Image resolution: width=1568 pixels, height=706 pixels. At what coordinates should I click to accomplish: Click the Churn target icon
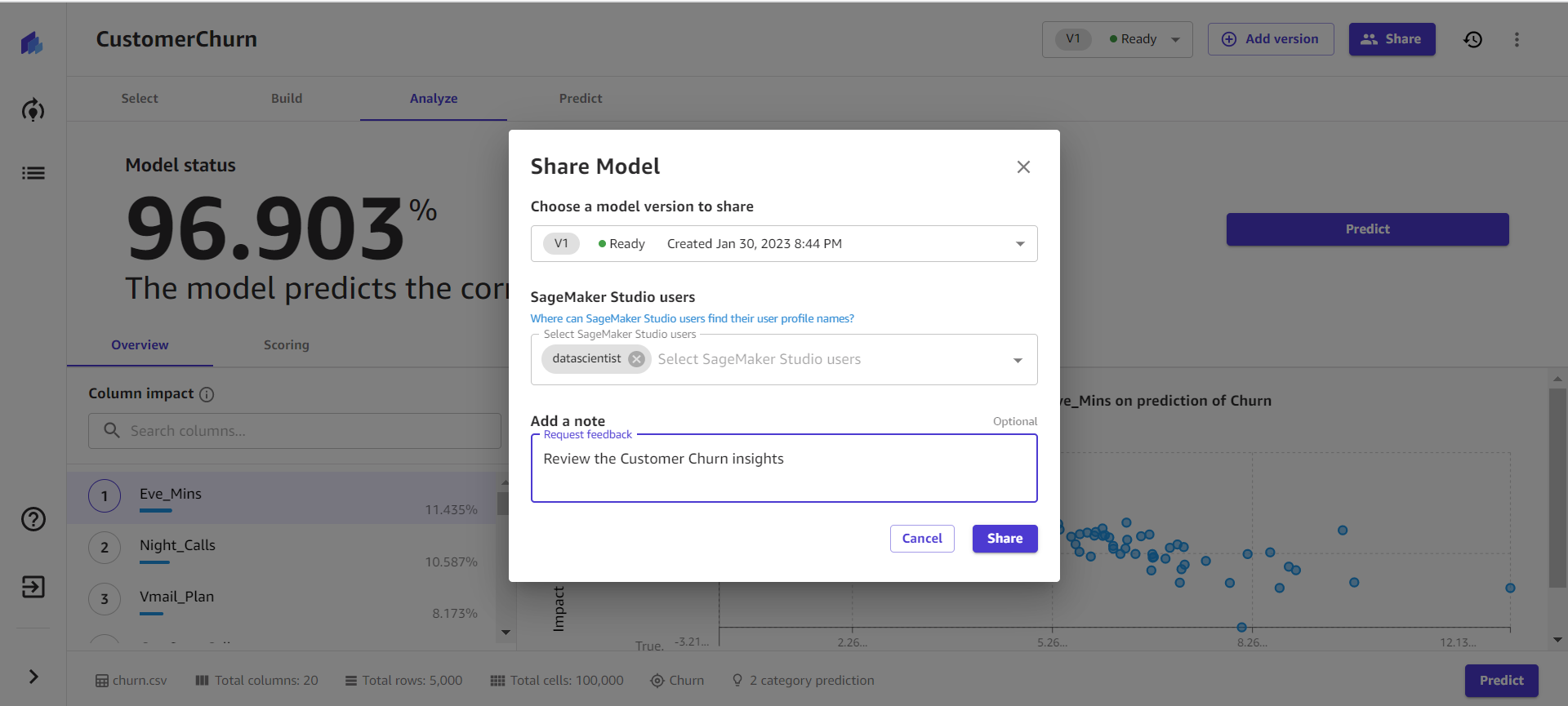point(657,681)
